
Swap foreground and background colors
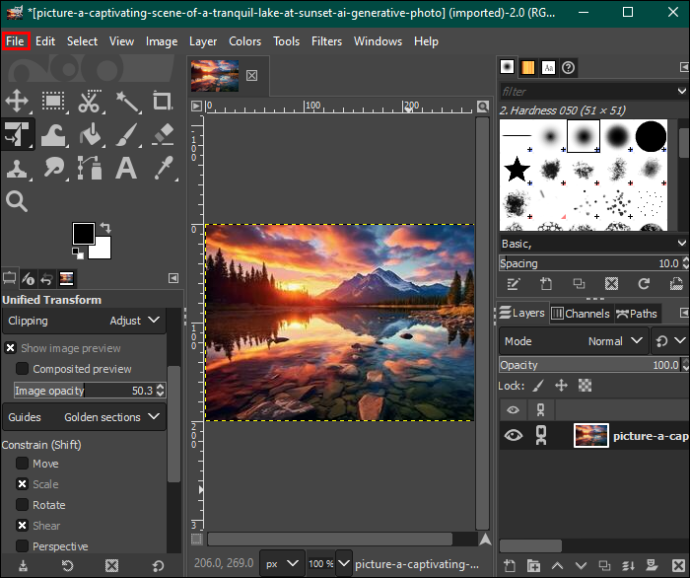[106, 228]
